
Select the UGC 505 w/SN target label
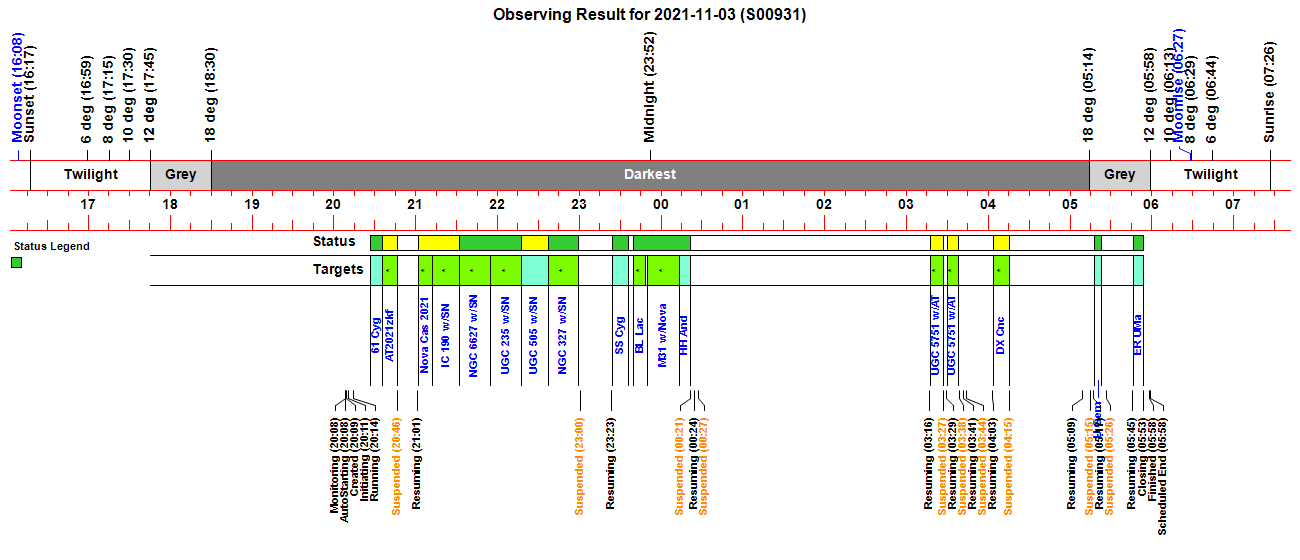pos(533,335)
